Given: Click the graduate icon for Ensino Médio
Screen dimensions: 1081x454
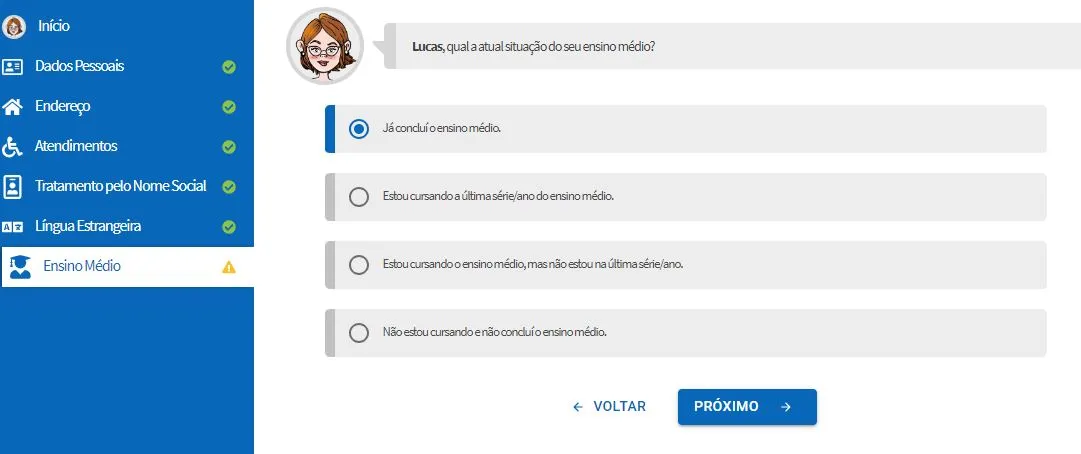Looking at the screenshot, I should point(21,267).
